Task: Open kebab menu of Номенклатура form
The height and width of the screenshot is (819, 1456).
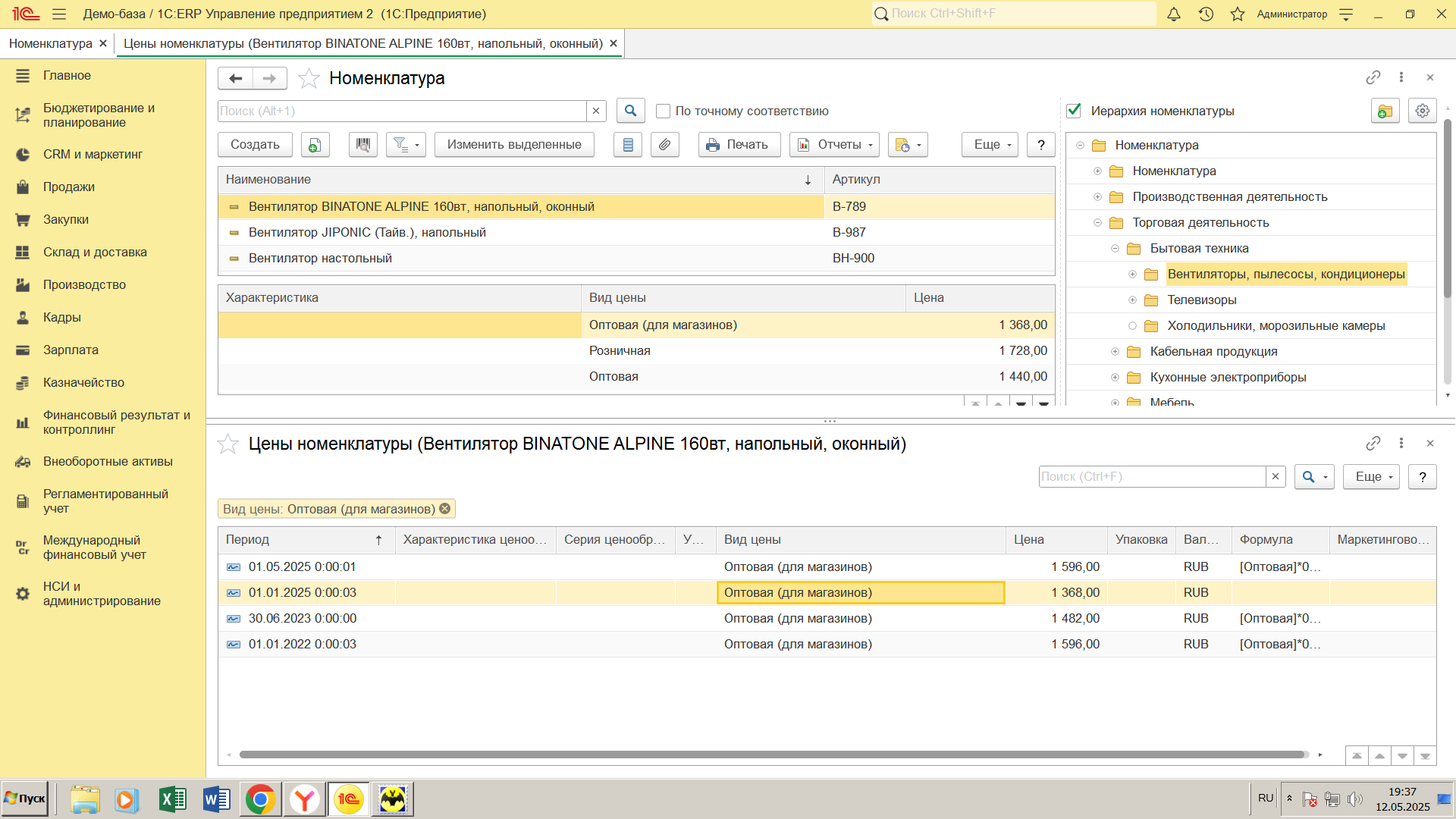Action: [1401, 77]
